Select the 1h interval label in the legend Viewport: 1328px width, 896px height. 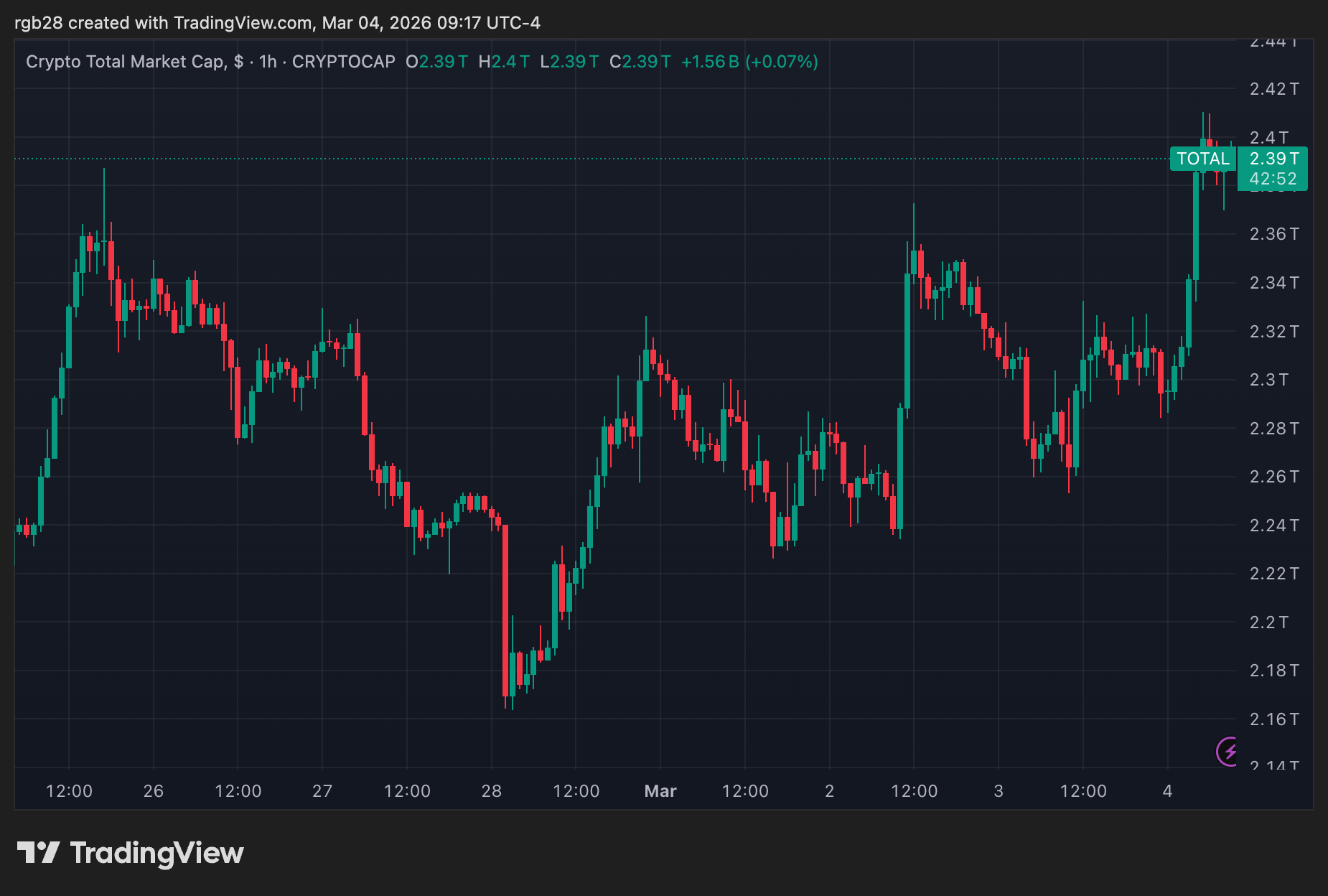point(268,62)
